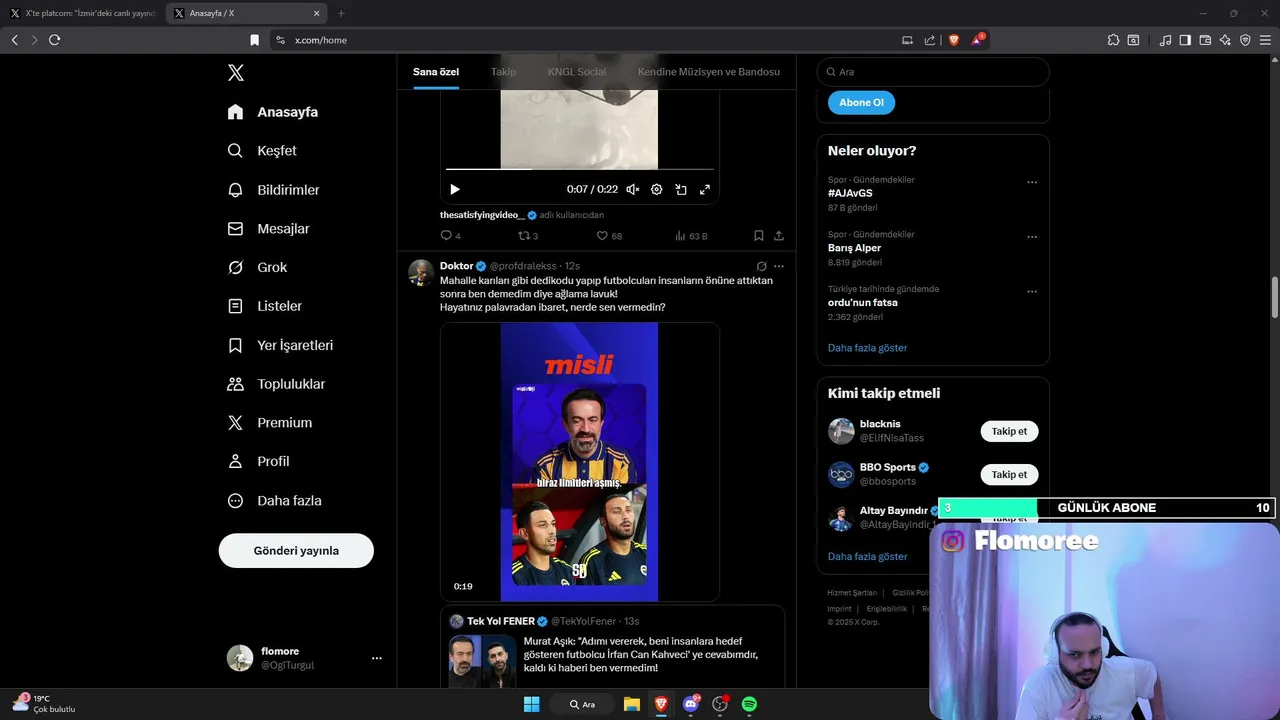Open Premium in the sidebar

click(270, 422)
